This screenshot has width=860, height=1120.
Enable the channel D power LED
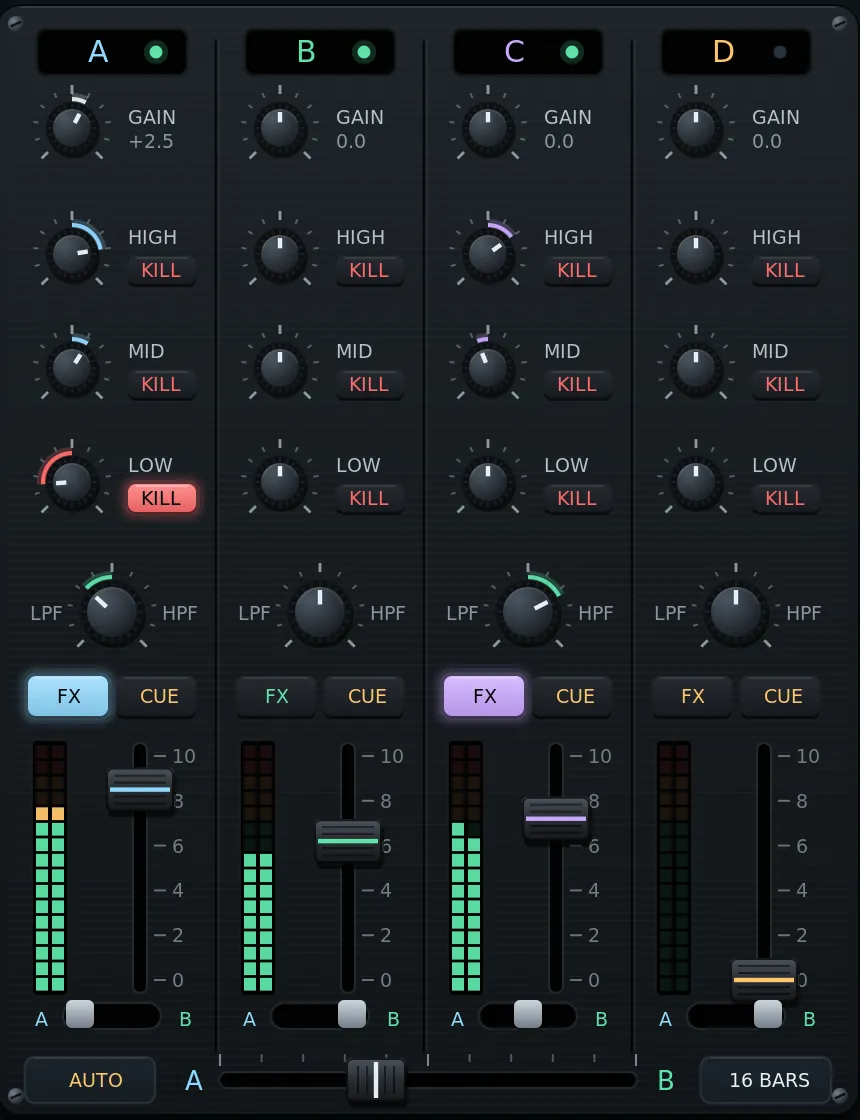pyautogui.click(x=780, y=52)
